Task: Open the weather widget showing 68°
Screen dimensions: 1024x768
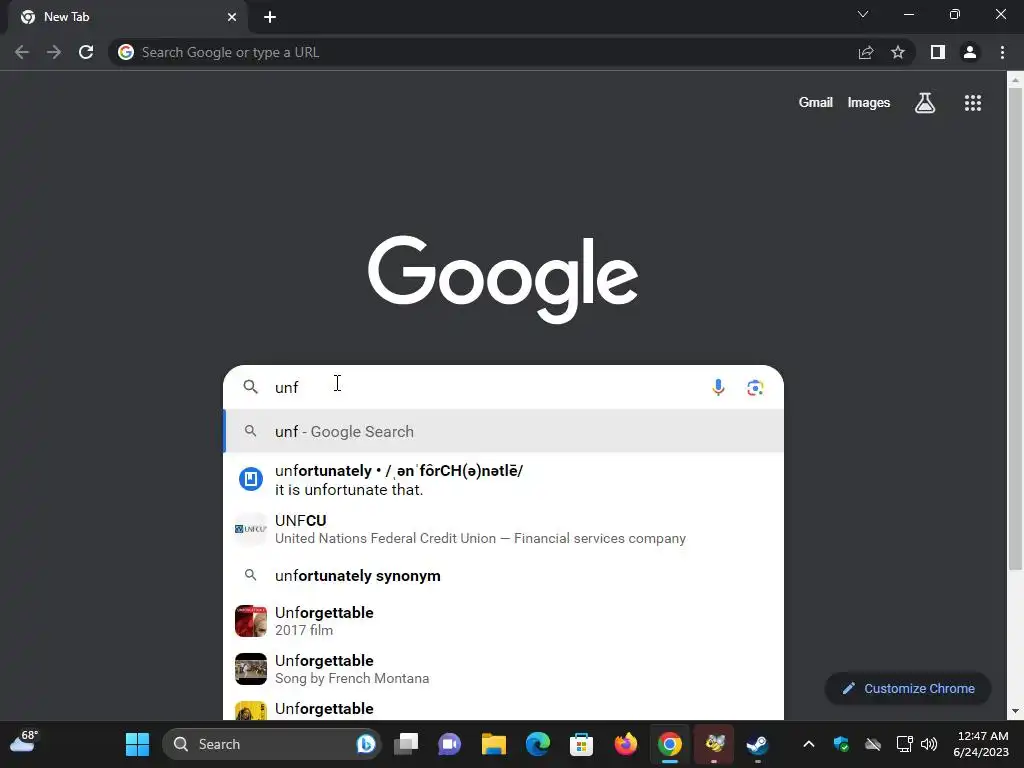Action: click(x=25, y=742)
